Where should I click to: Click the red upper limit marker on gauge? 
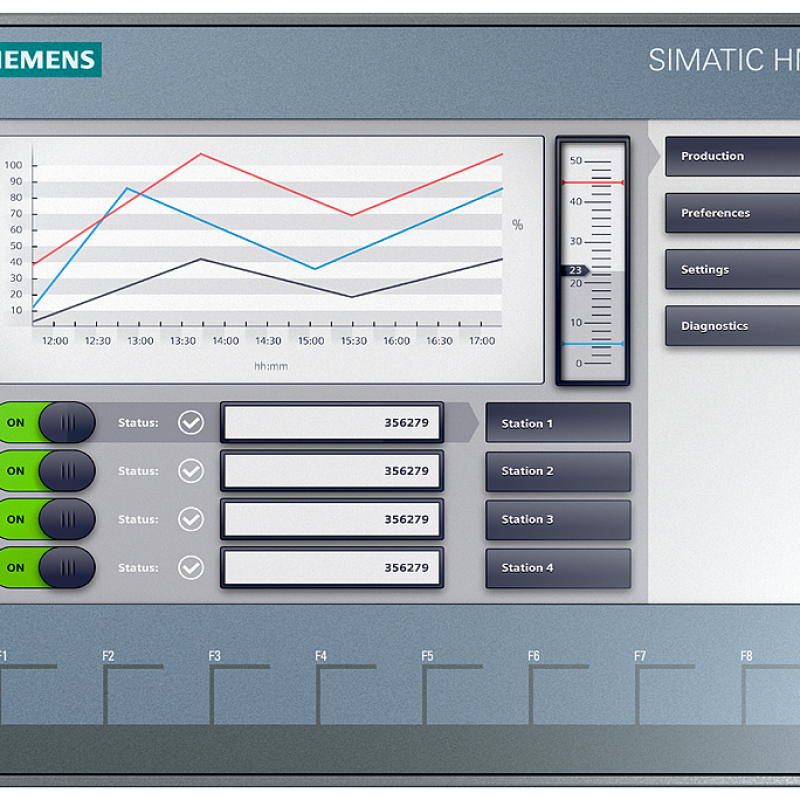592,183
